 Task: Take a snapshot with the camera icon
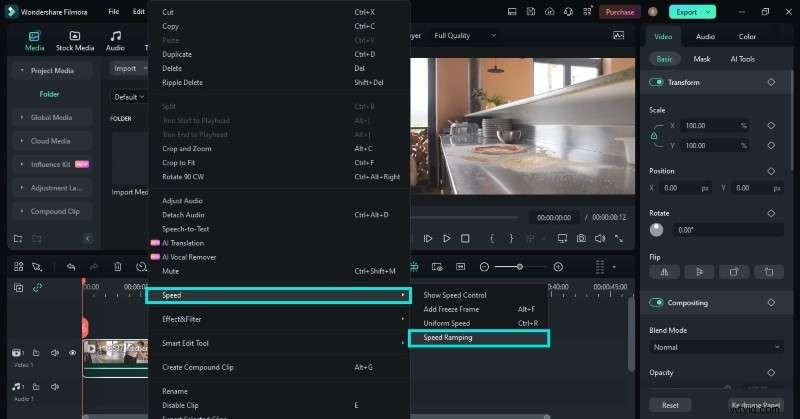point(581,238)
